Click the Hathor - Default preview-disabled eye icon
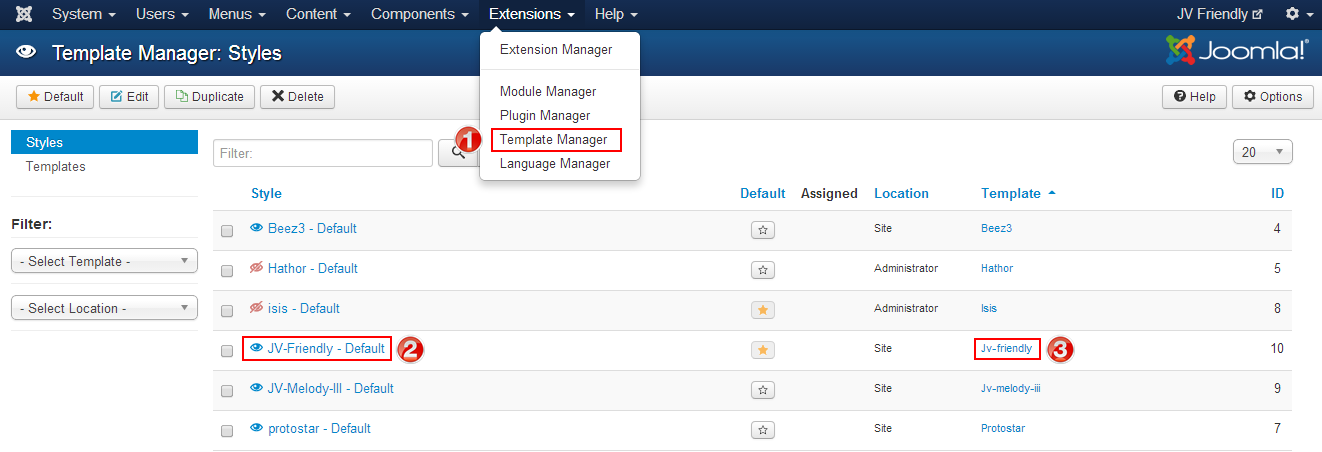1322x452 pixels. (256, 268)
